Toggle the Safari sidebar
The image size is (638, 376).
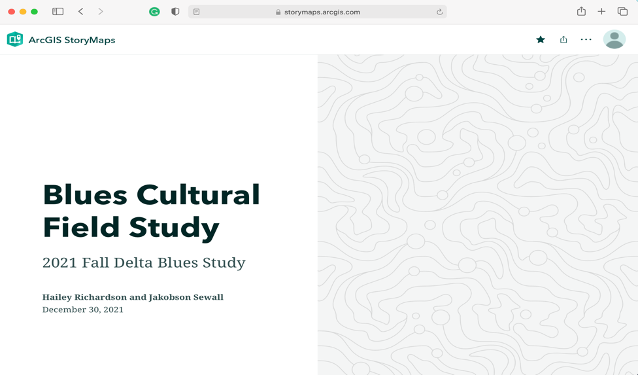[58, 12]
